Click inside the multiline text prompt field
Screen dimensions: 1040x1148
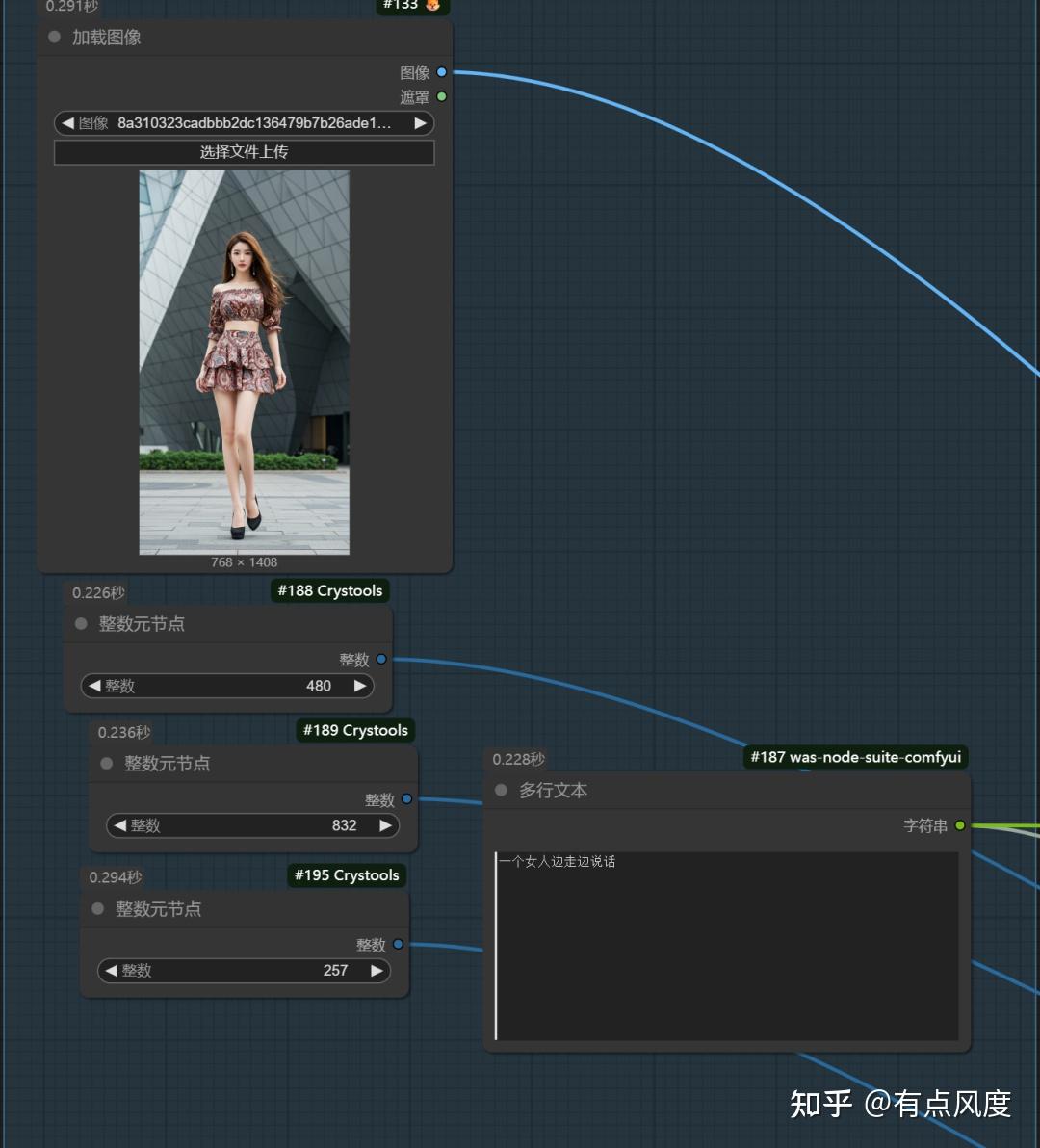coord(727,944)
